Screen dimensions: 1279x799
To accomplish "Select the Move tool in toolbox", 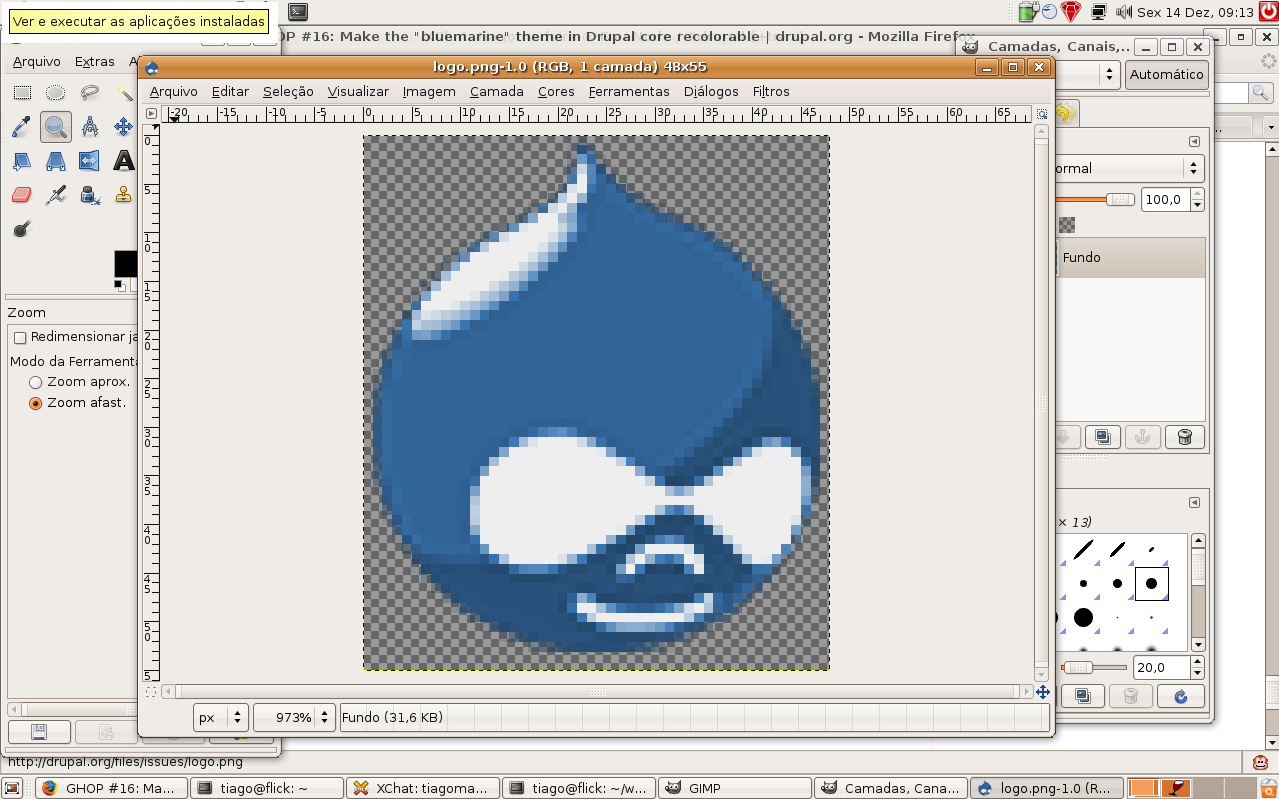I will point(123,126).
